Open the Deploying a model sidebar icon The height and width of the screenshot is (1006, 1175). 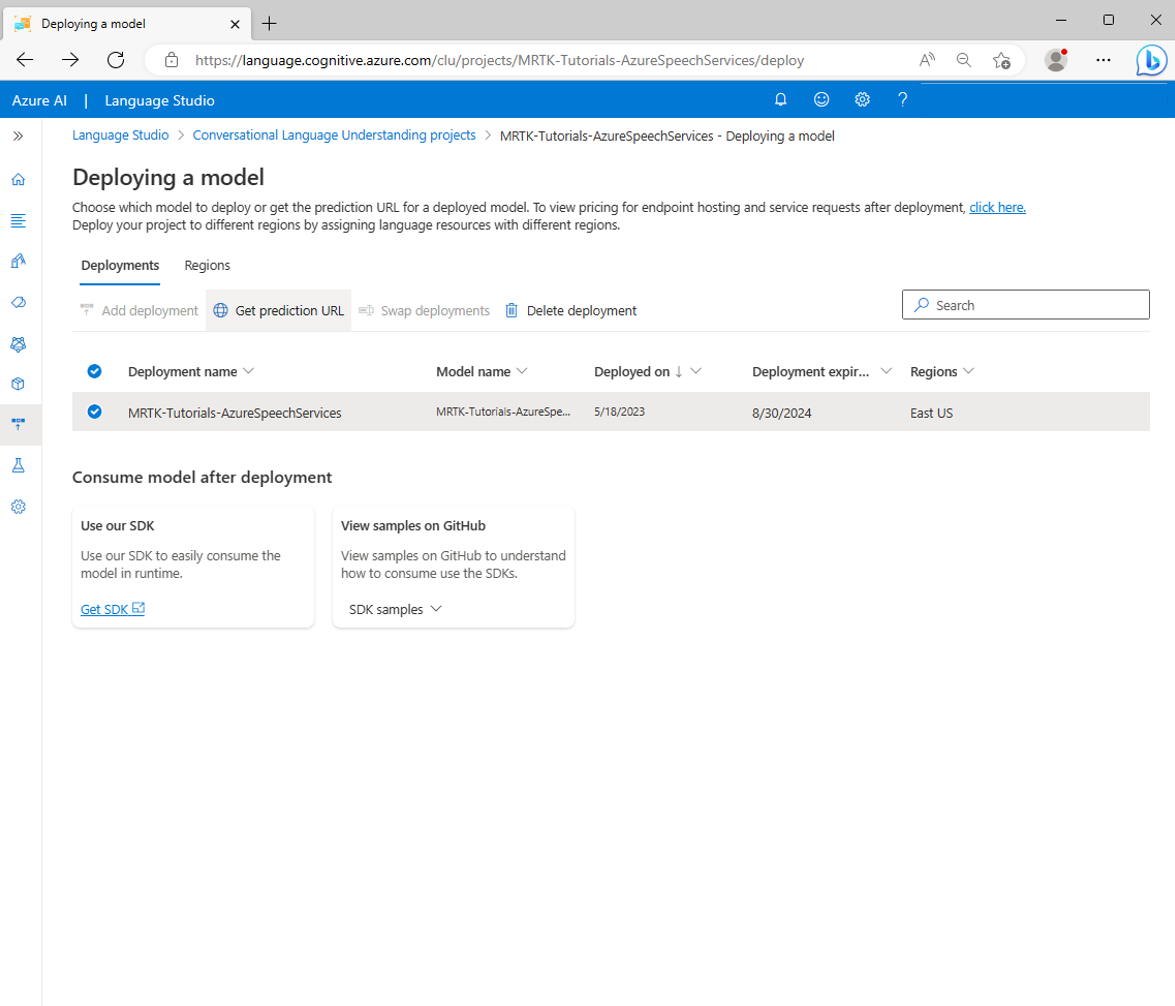pos(18,424)
